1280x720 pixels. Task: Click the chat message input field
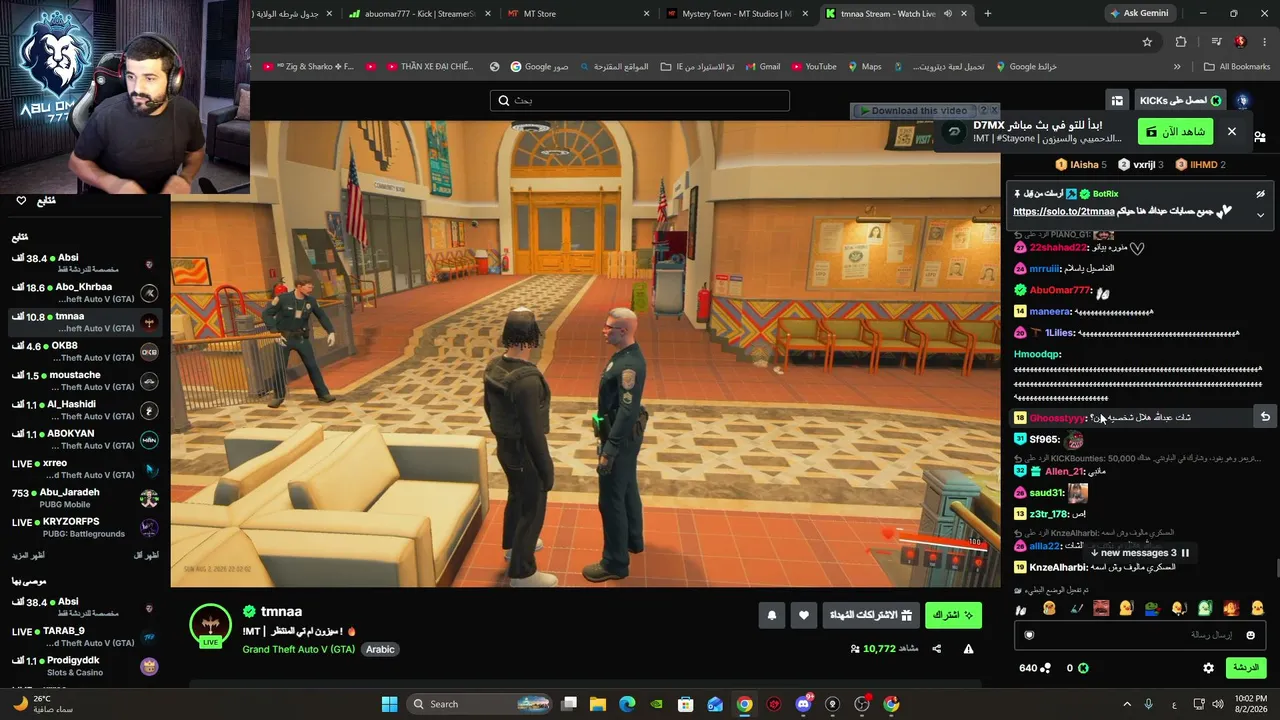(x=1141, y=635)
